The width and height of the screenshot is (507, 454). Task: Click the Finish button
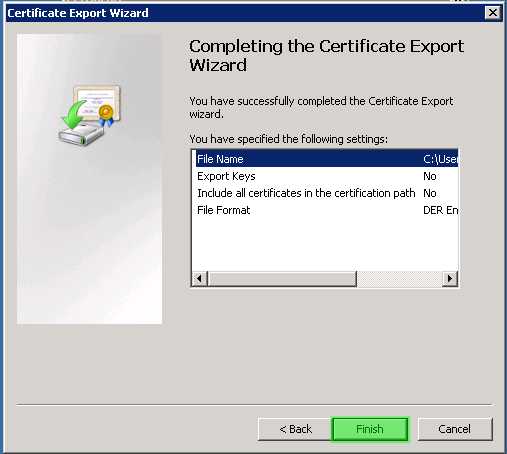(370, 429)
